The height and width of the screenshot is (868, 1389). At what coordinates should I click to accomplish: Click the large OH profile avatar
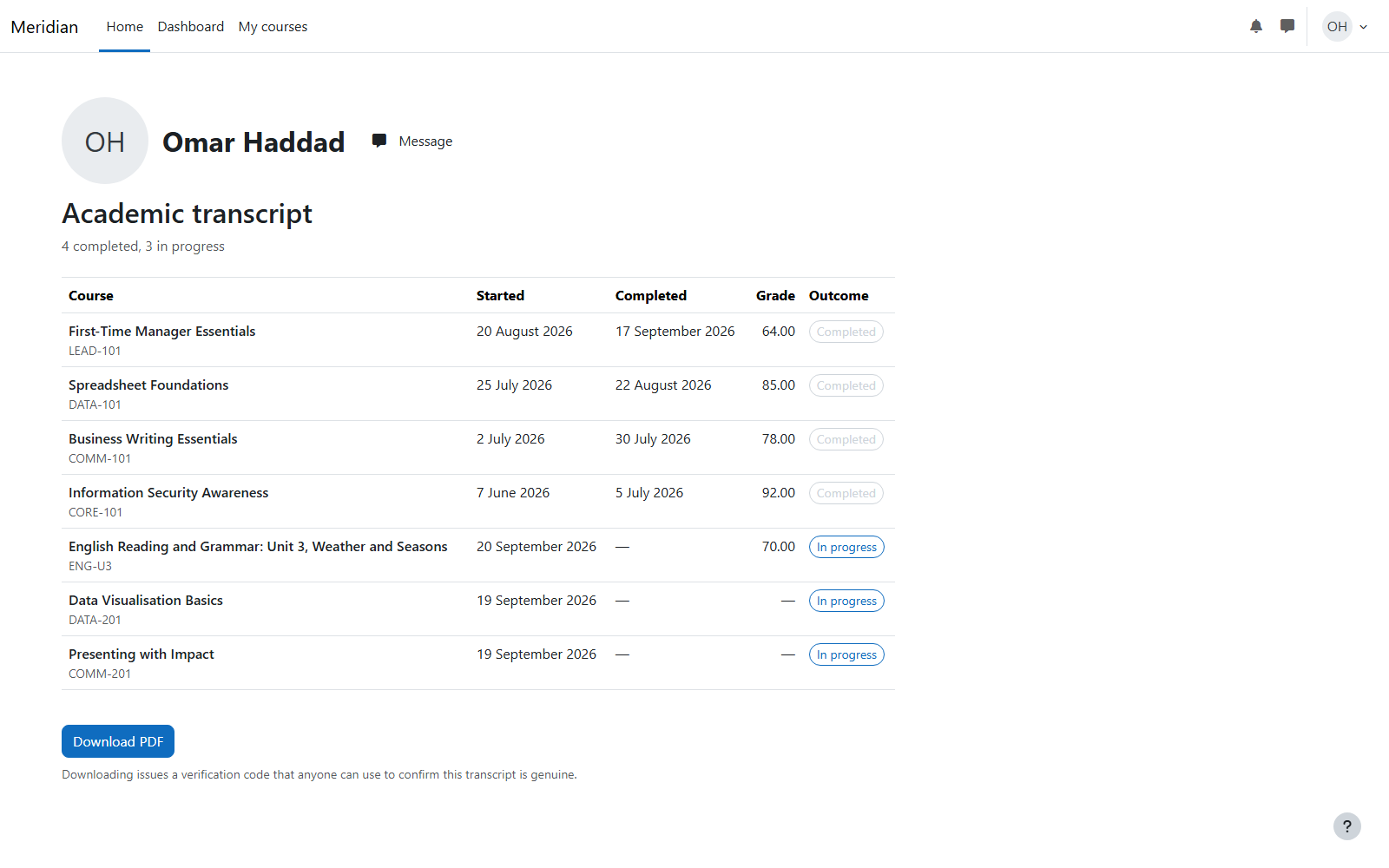coord(105,141)
